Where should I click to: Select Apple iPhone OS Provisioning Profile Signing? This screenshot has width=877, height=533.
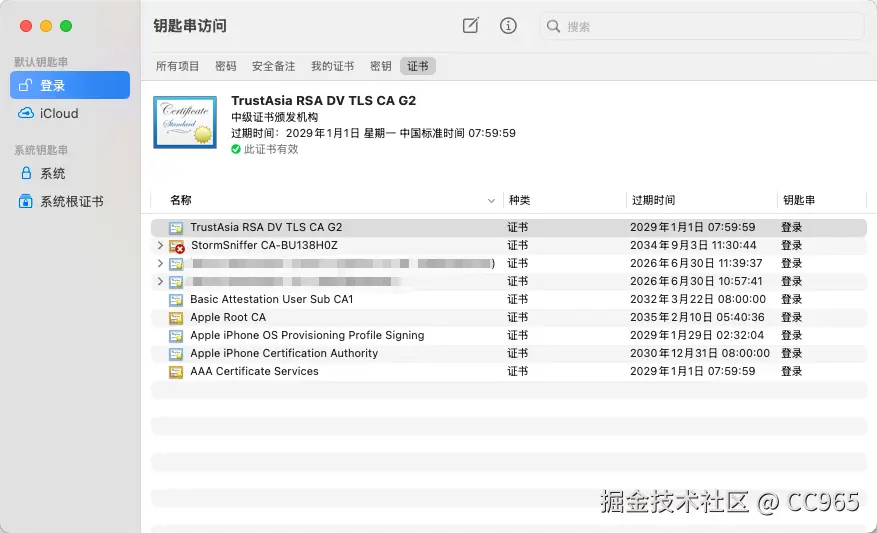(307, 335)
